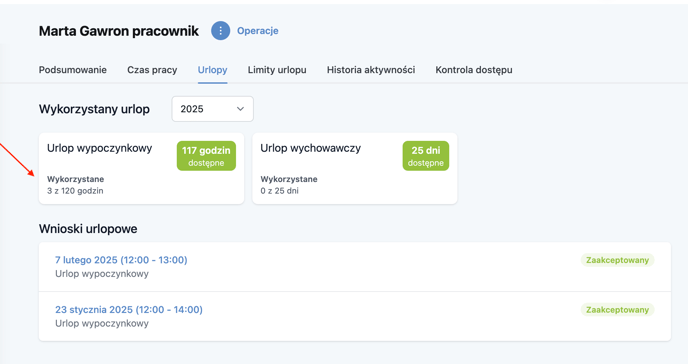
Task: Click the Wykorzystane 3 z 120 godzin text
Action: 75,185
